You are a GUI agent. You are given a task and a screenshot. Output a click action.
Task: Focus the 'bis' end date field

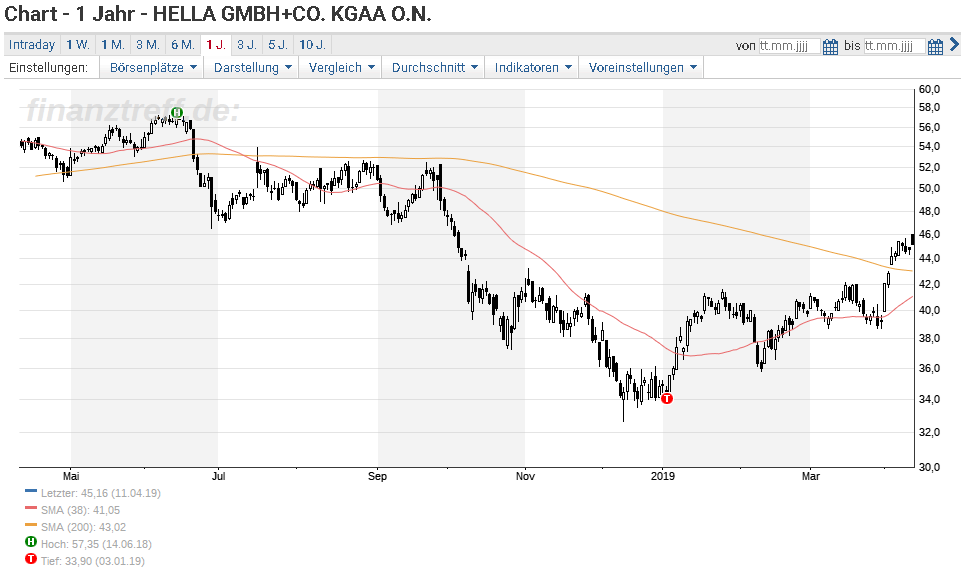pos(894,46)
